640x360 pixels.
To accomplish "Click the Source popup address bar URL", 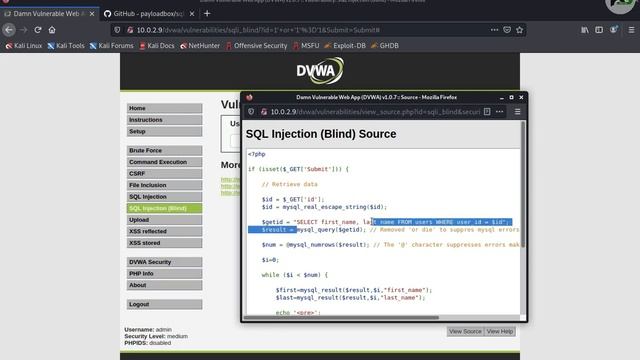I will coord(376,111).
